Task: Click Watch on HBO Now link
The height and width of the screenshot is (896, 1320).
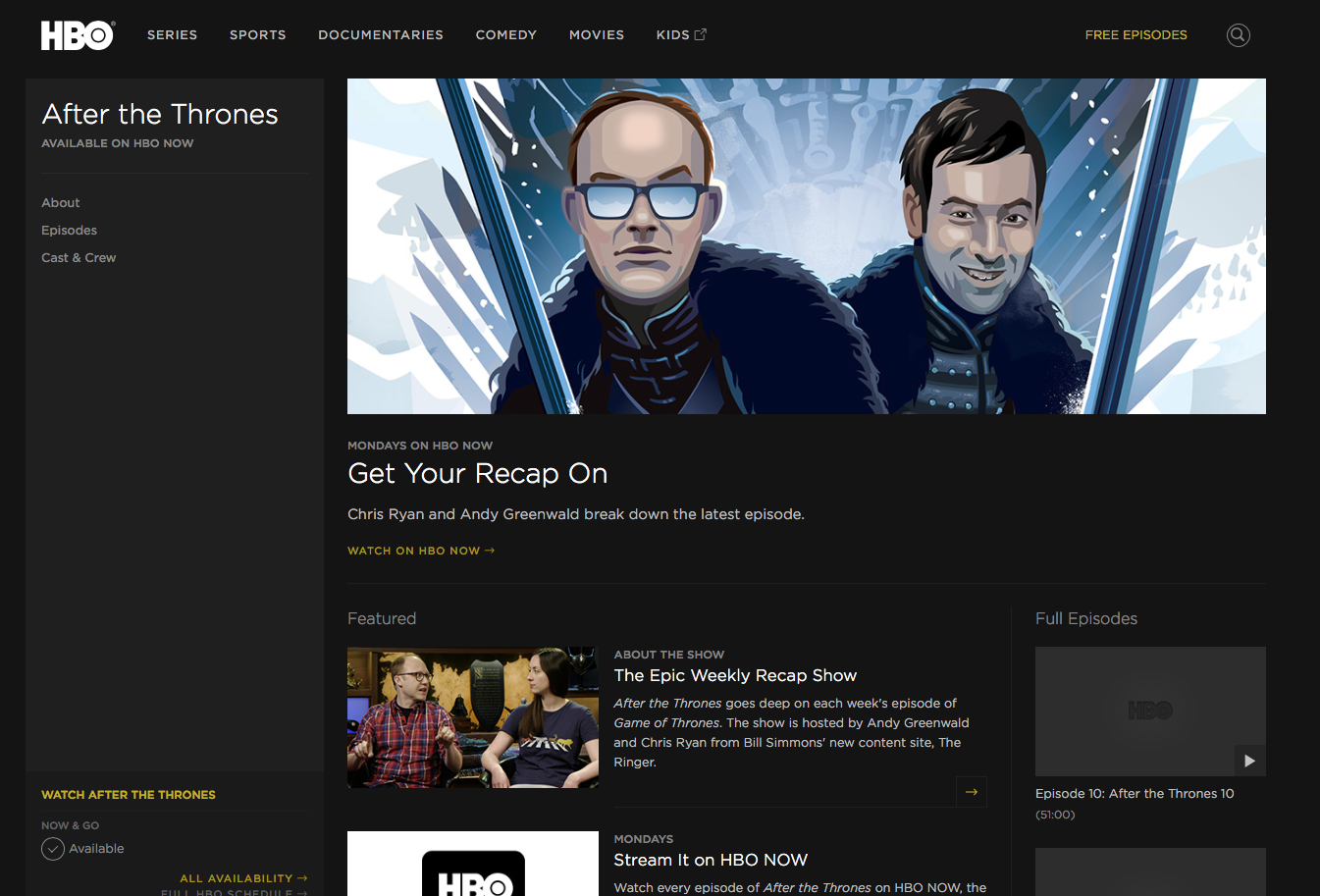Action: (421, 551)
